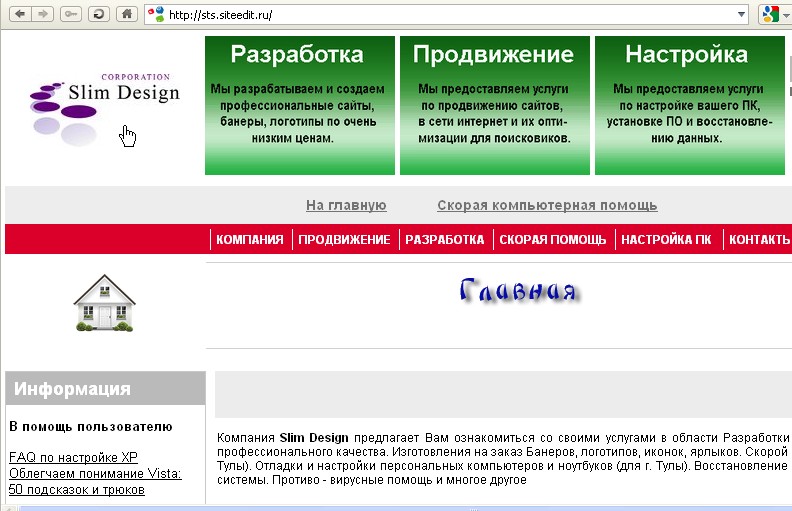This screenshot has height=511, width=792.
Task: Reload the page with the refresh button
Action: (98, 14)
